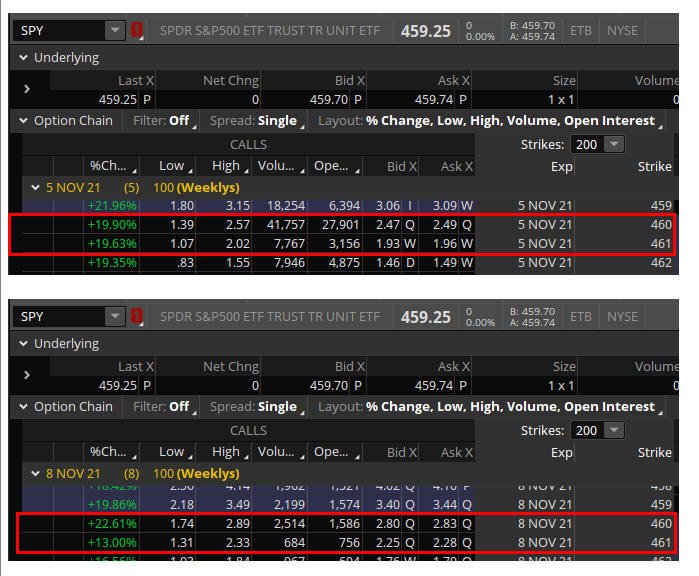Image resolution: width=699 pixels, height=576 pixels.
Task: Open the top SPY symbol dropdown arrow
Action: (115, 30)
